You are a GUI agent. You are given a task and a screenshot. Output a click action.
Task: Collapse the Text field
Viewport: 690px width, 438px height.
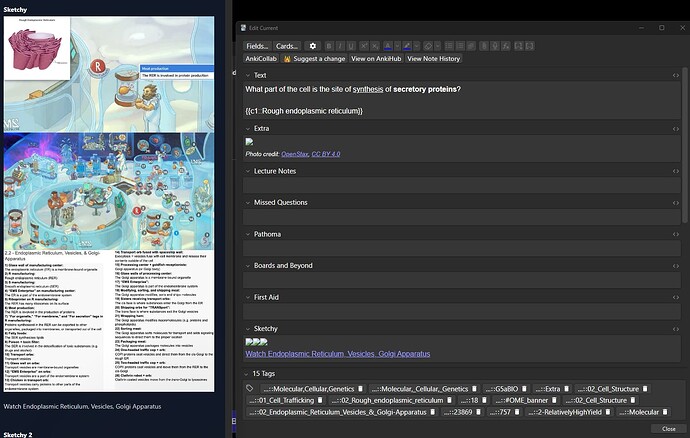click(x=248, y=75)
